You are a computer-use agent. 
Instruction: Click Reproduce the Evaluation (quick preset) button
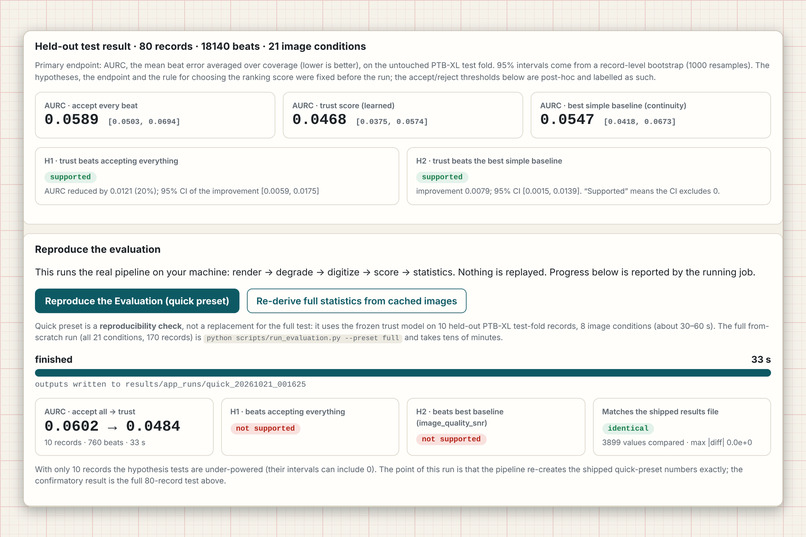(x=137, y=301)
